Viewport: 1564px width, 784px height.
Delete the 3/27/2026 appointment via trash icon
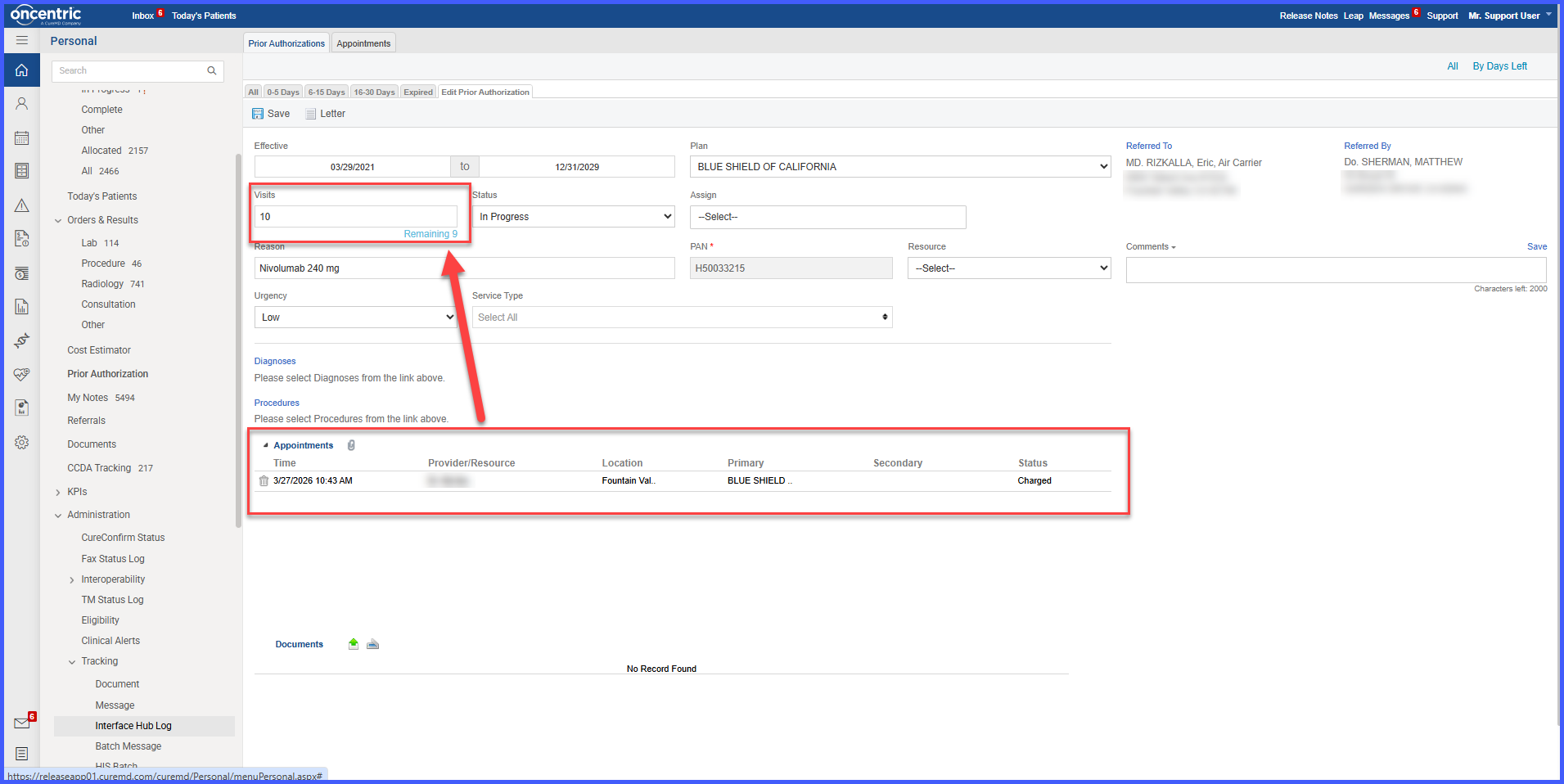point(264,481)
